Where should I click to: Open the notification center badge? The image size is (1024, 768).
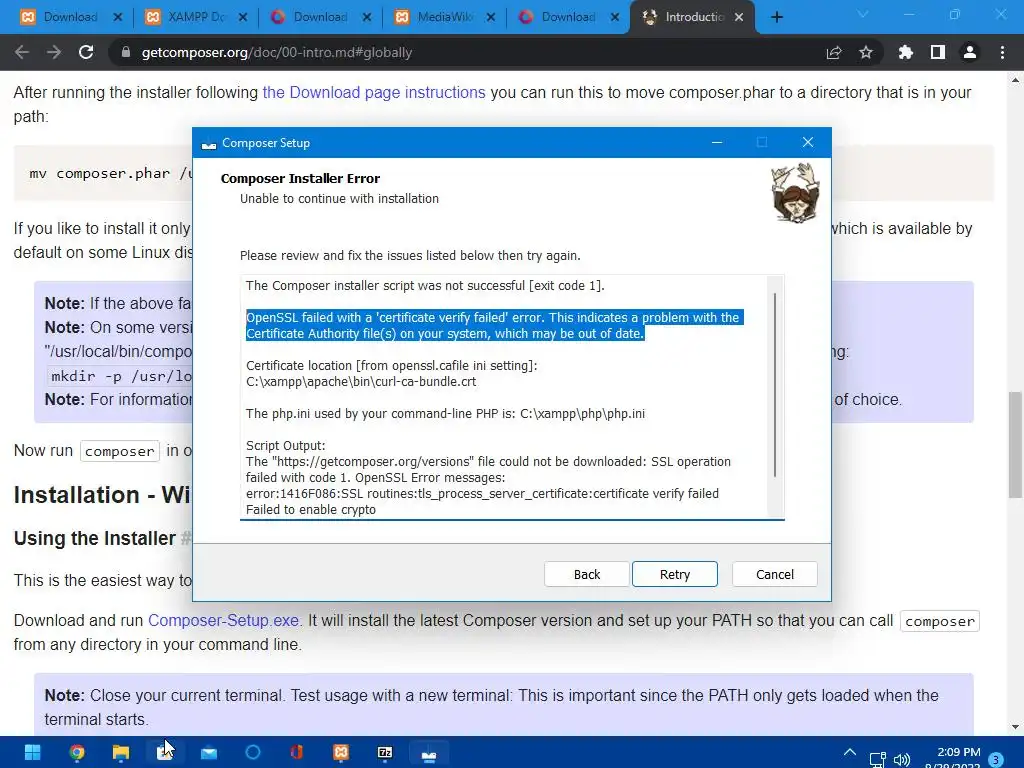point(996,760)
